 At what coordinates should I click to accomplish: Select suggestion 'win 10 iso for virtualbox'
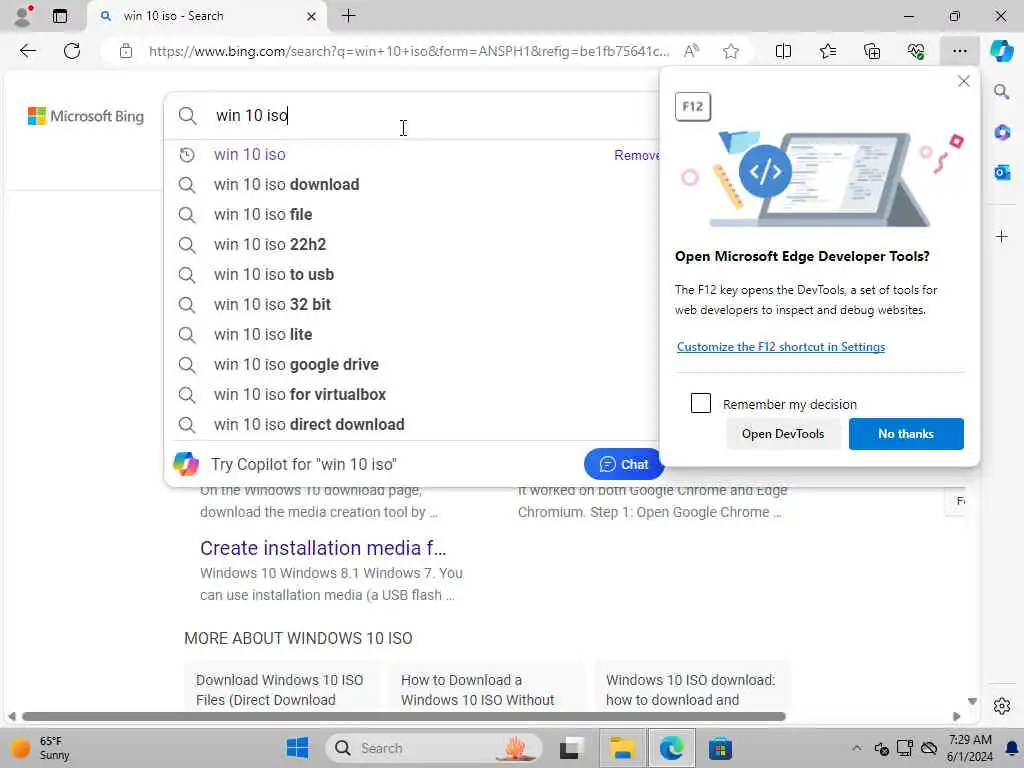pos(411,395)
